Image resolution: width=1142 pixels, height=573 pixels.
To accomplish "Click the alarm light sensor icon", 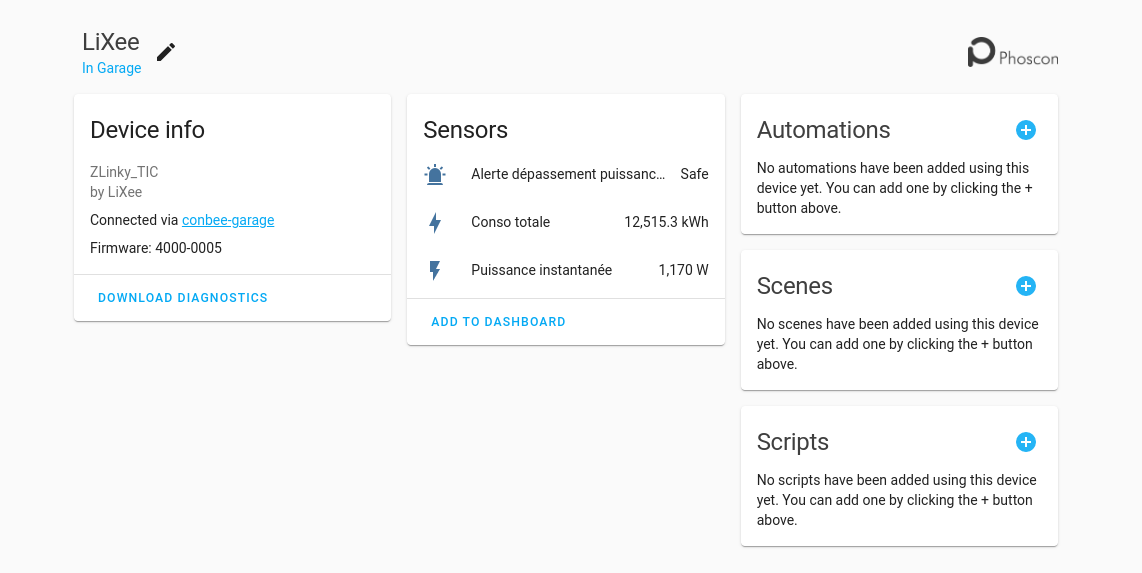I will [435, 174].
